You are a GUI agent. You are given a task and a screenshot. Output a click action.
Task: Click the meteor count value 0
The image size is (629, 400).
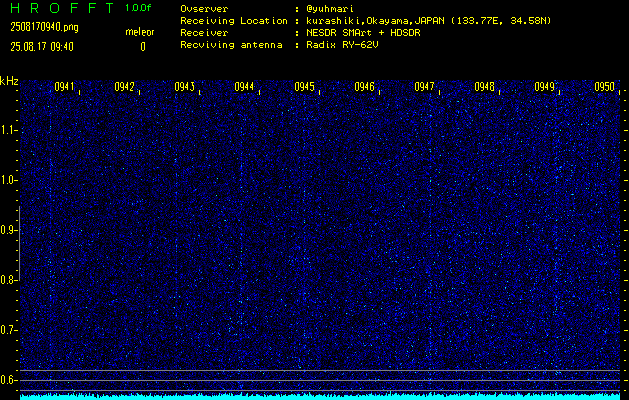[x=143, y=47]
